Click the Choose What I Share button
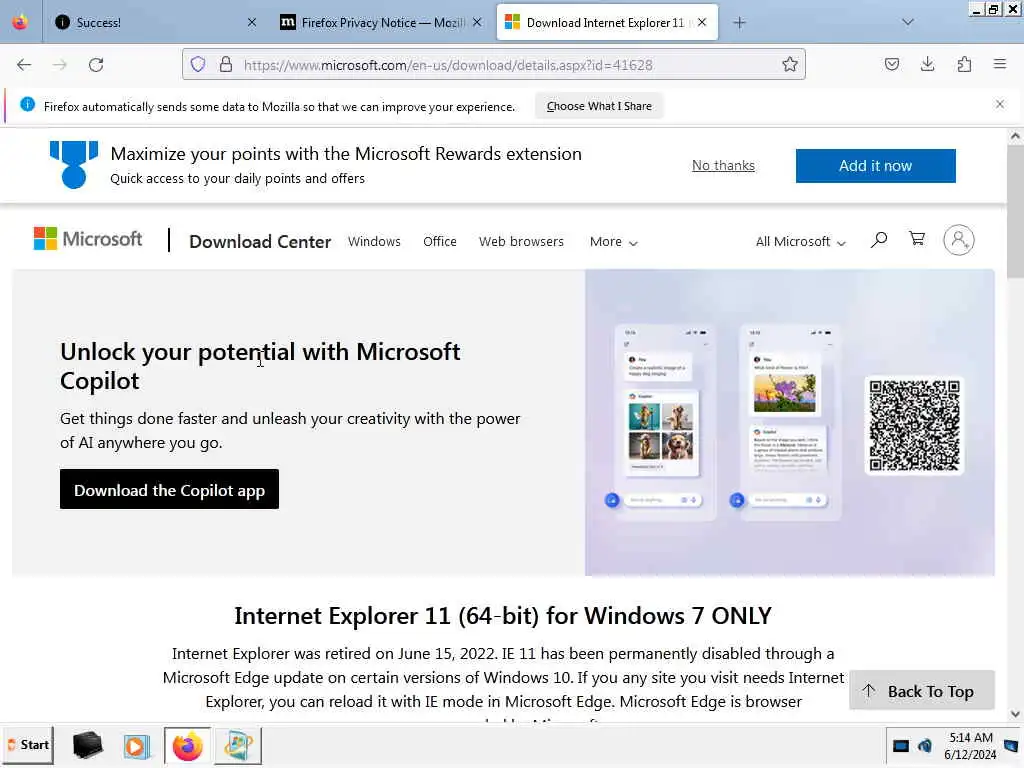This screenshot has width=1024, height=768. click(599, 106)
